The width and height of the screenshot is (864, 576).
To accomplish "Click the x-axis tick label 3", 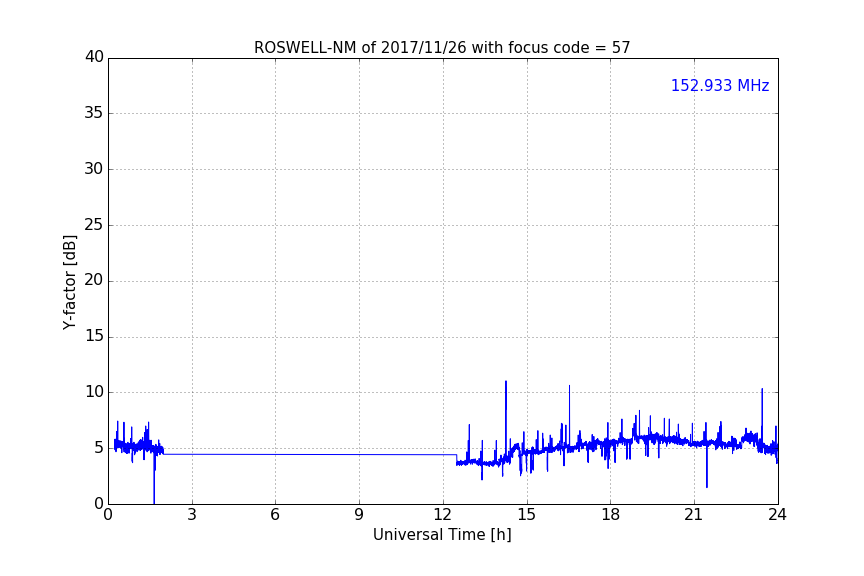I will click(x=192, y=515).
